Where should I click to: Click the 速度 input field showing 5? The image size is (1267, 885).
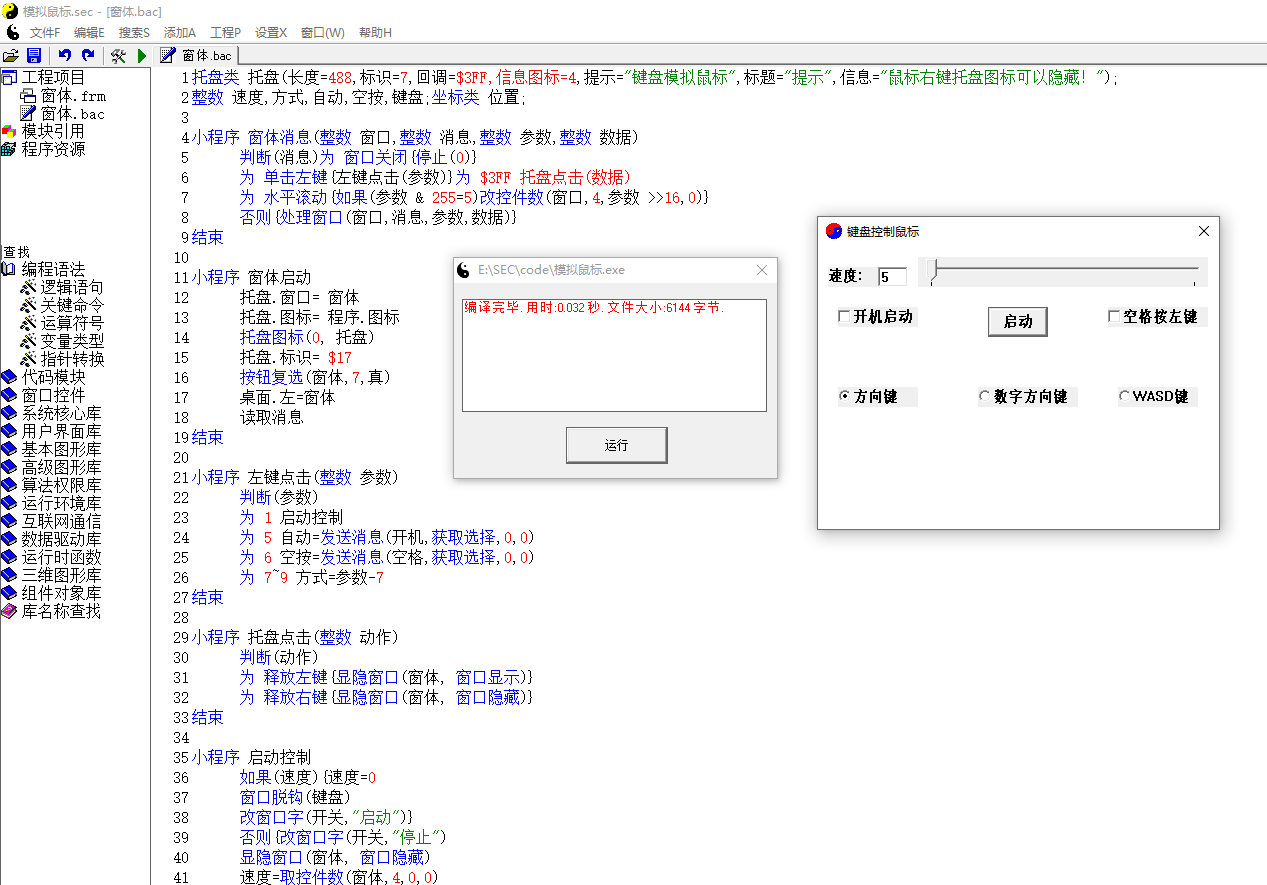892,277
